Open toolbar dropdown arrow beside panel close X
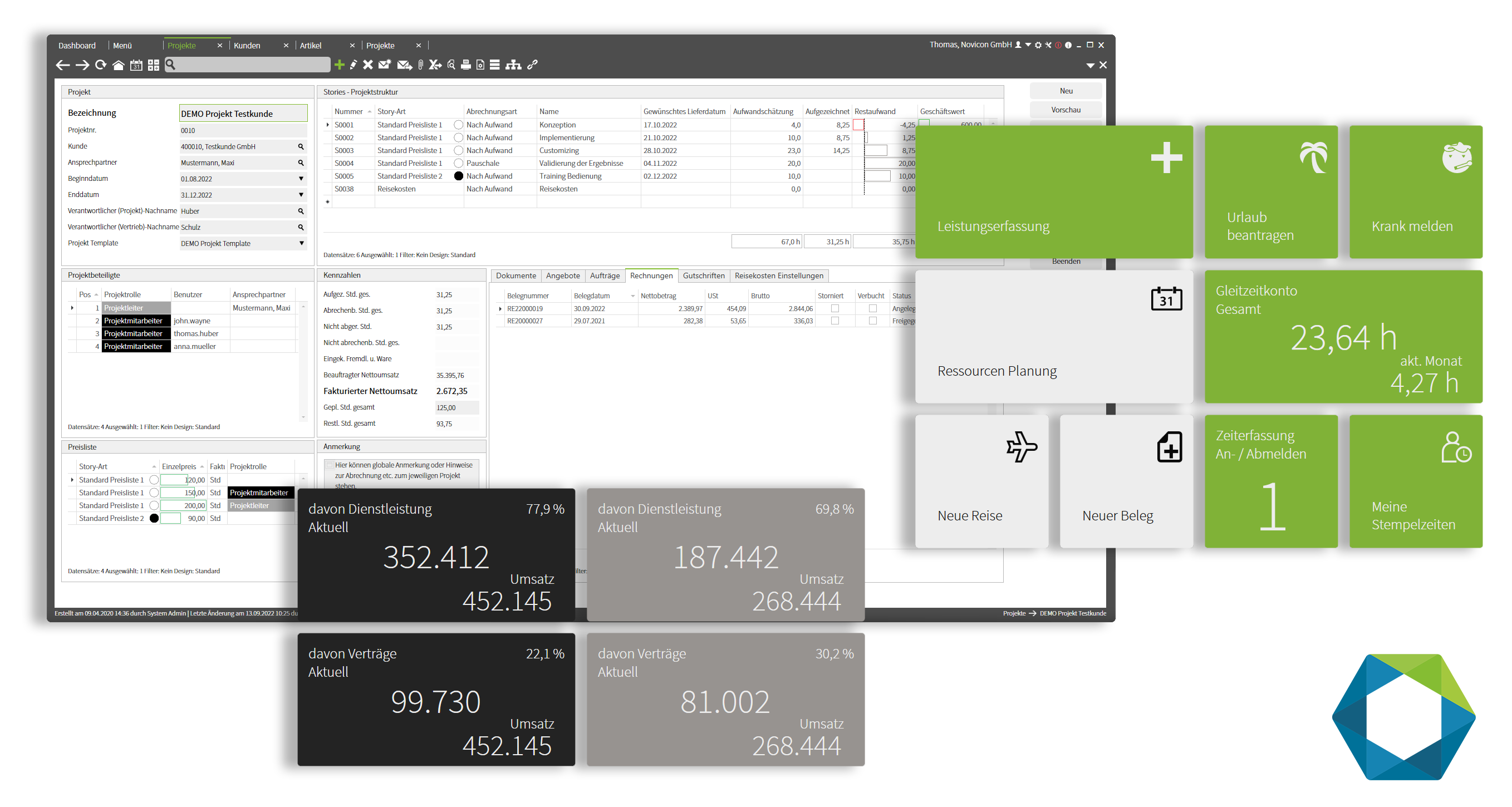The image size is (1512, 807). pyautogui.click(x=1089, y=65)
